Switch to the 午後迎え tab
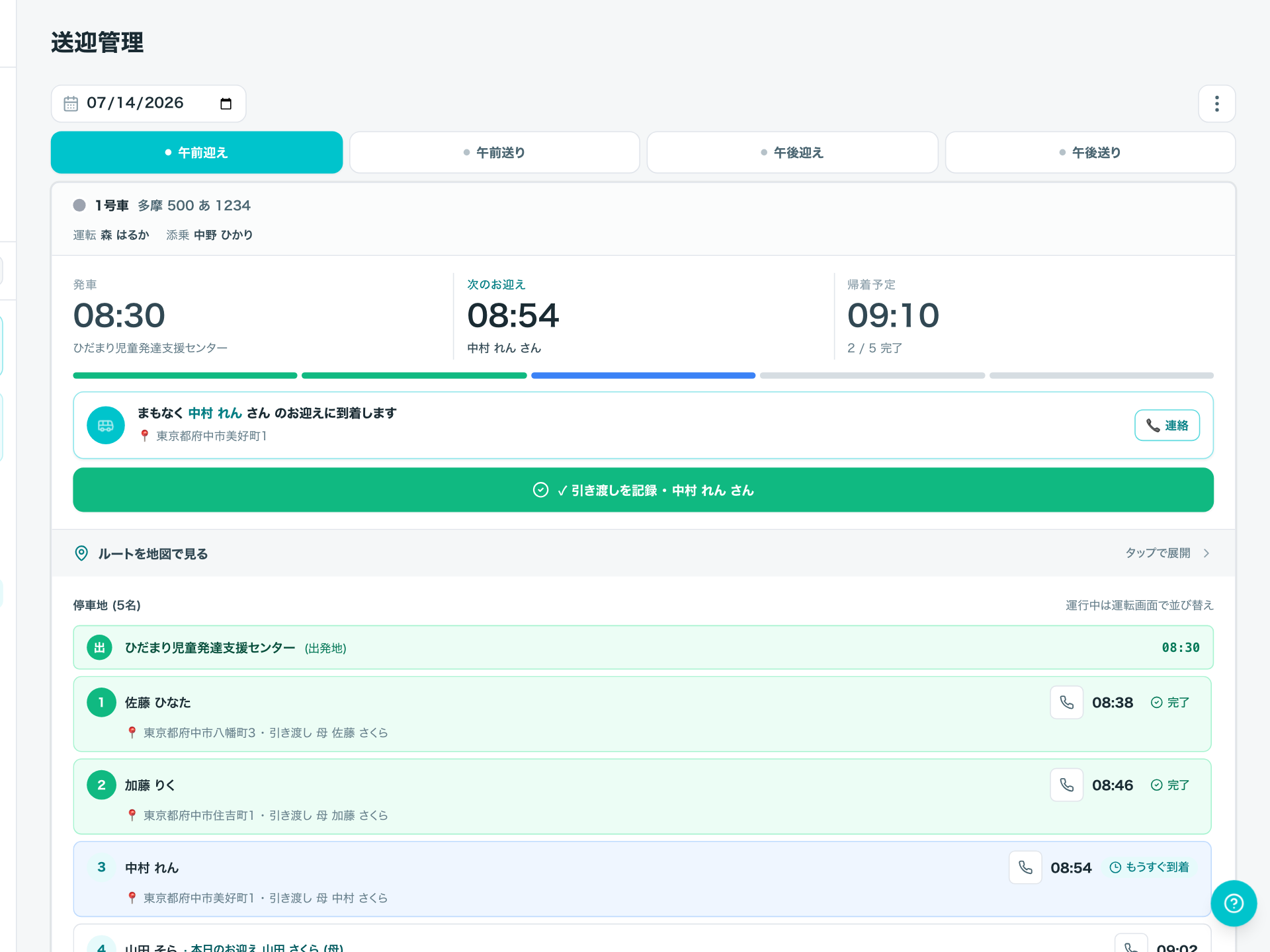Screen dimensions: 1270x952 click(x=792, y=153)
